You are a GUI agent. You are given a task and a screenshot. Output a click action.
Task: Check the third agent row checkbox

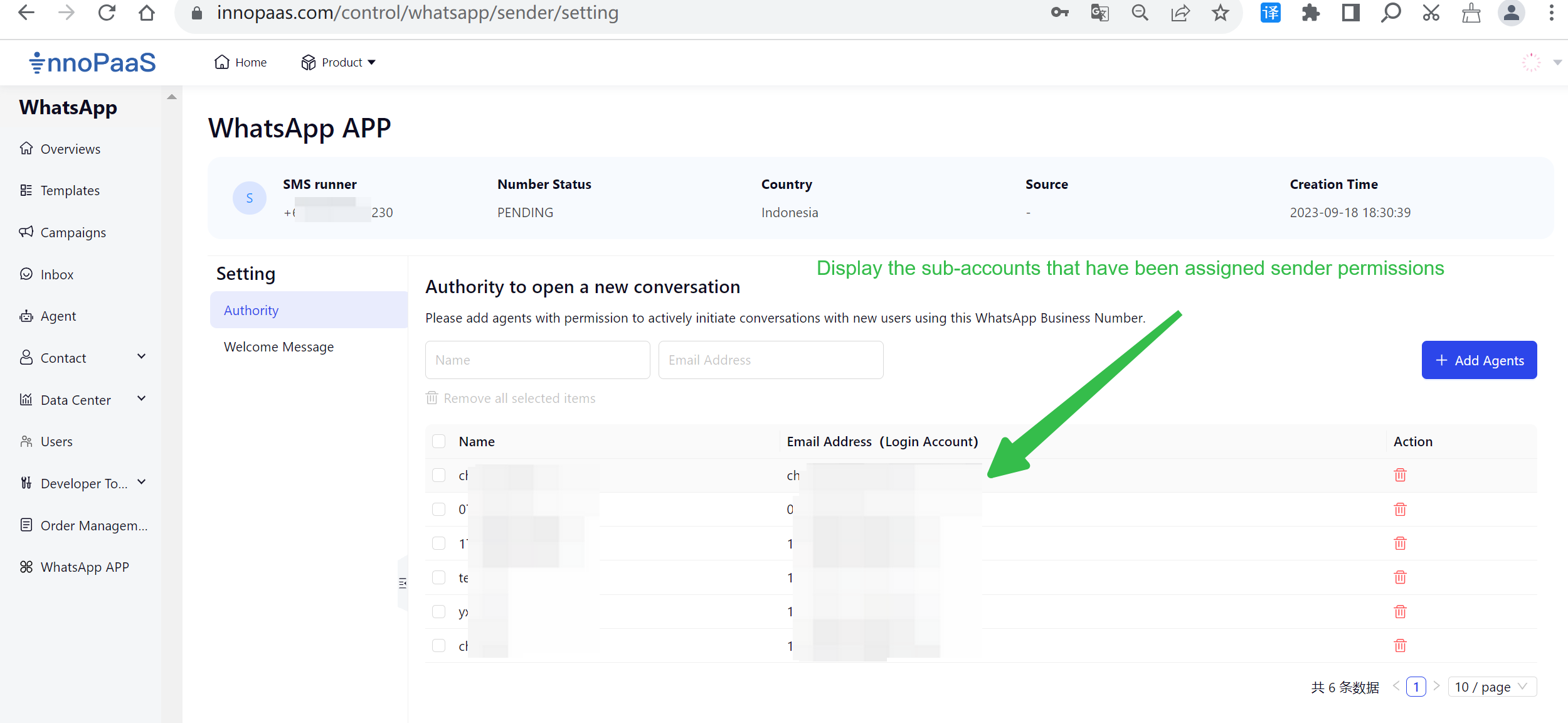point(439,543)
